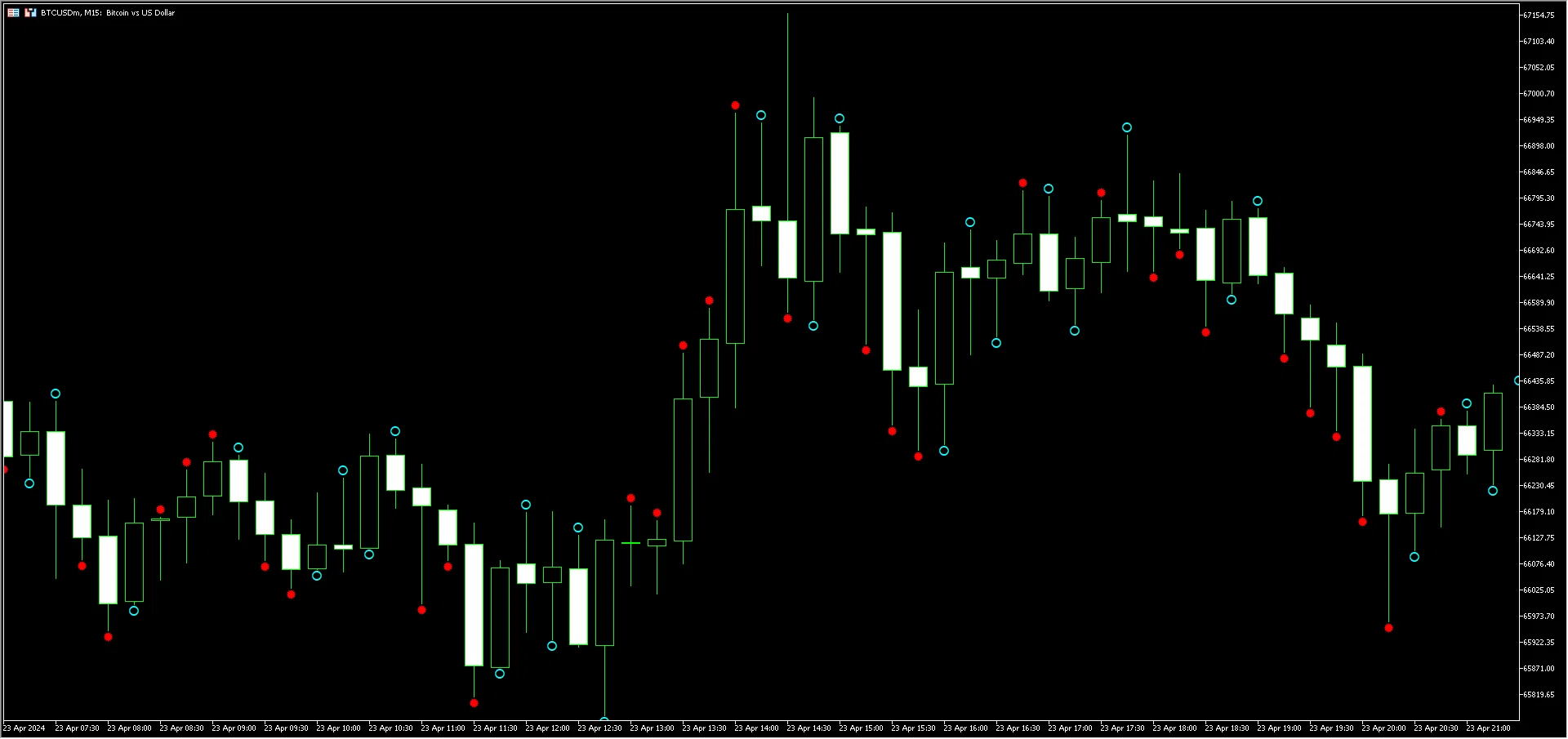Click price level 66127.75 on the scale
Viewport: 1568px width, 739px height.
click(1539, 538)
